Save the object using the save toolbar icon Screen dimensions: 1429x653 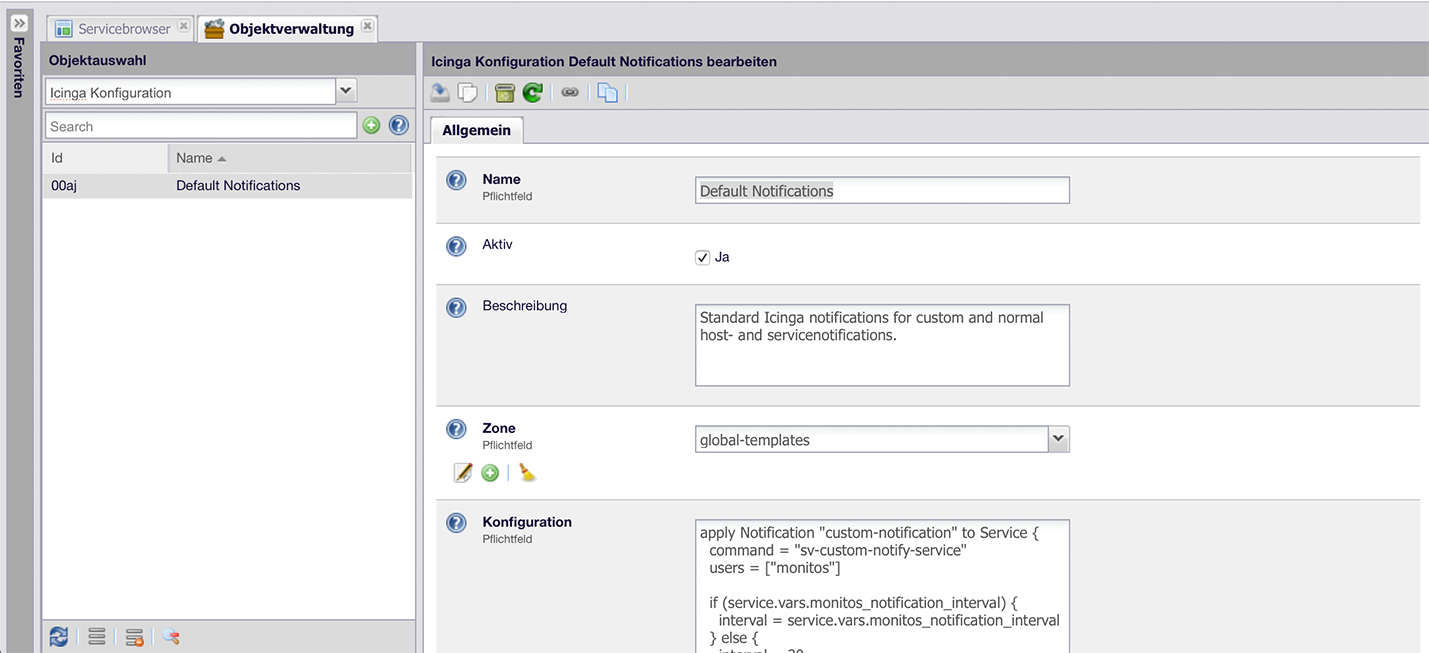[x=440, y=93]
